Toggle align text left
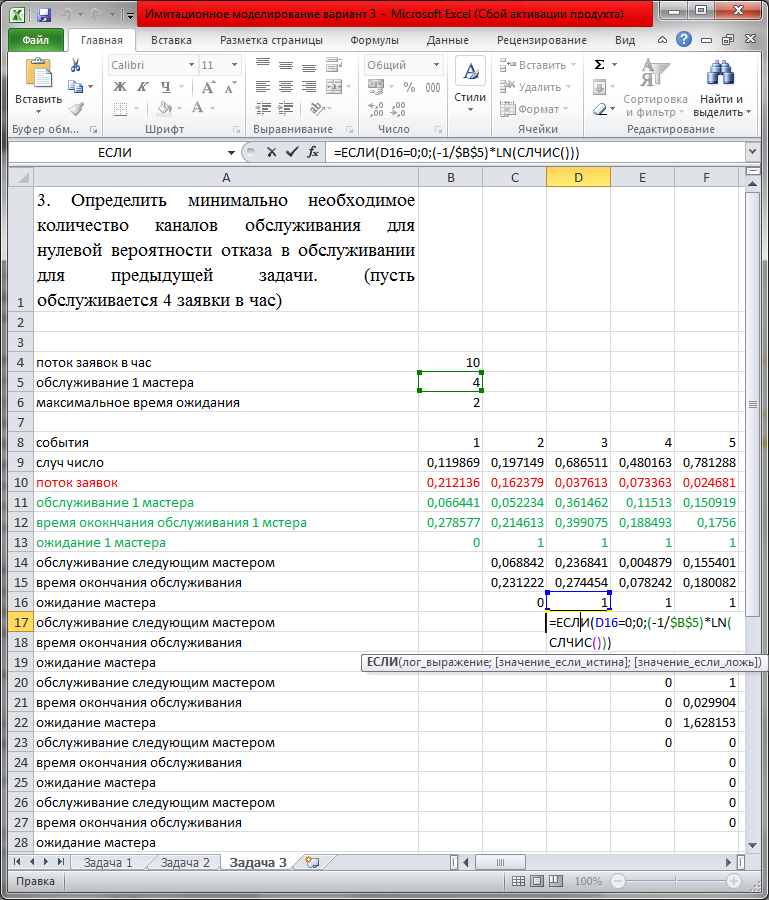 [x=263, y=87]
